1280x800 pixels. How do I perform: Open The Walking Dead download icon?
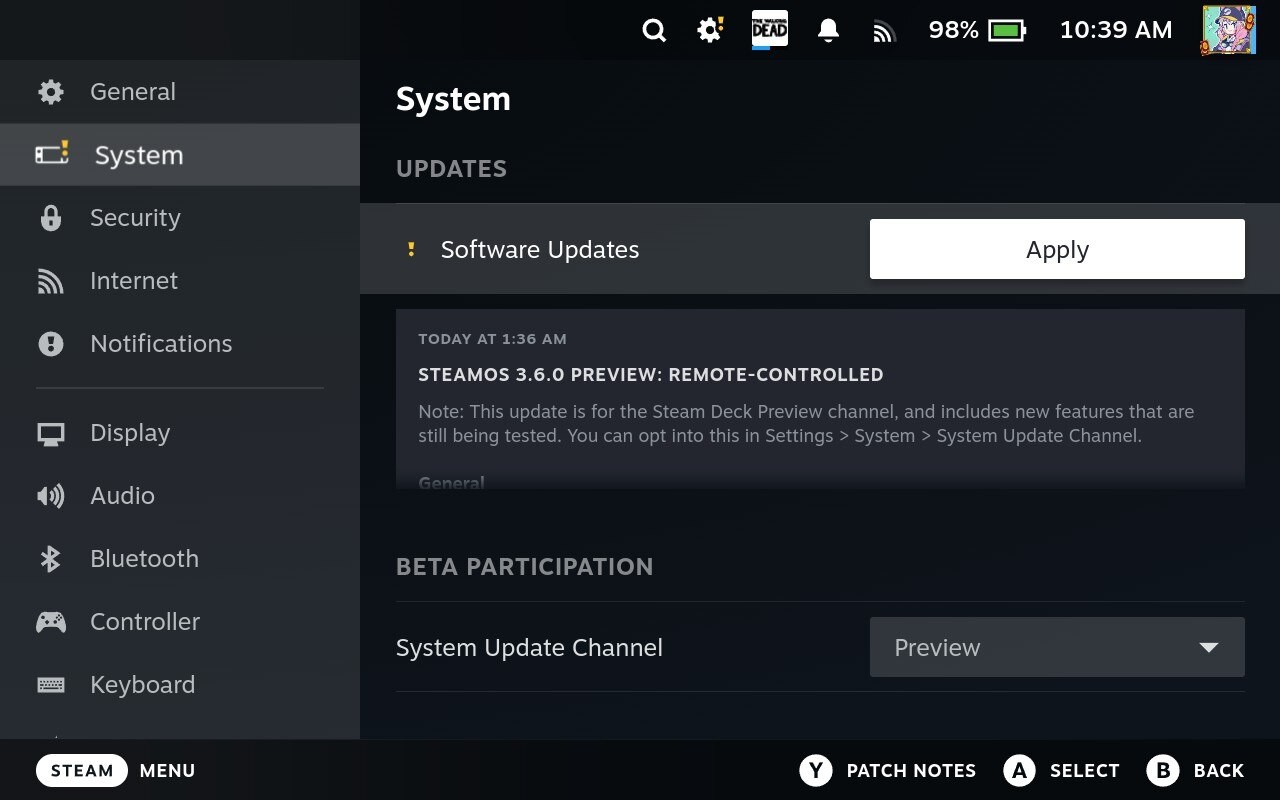click(769, 30)
